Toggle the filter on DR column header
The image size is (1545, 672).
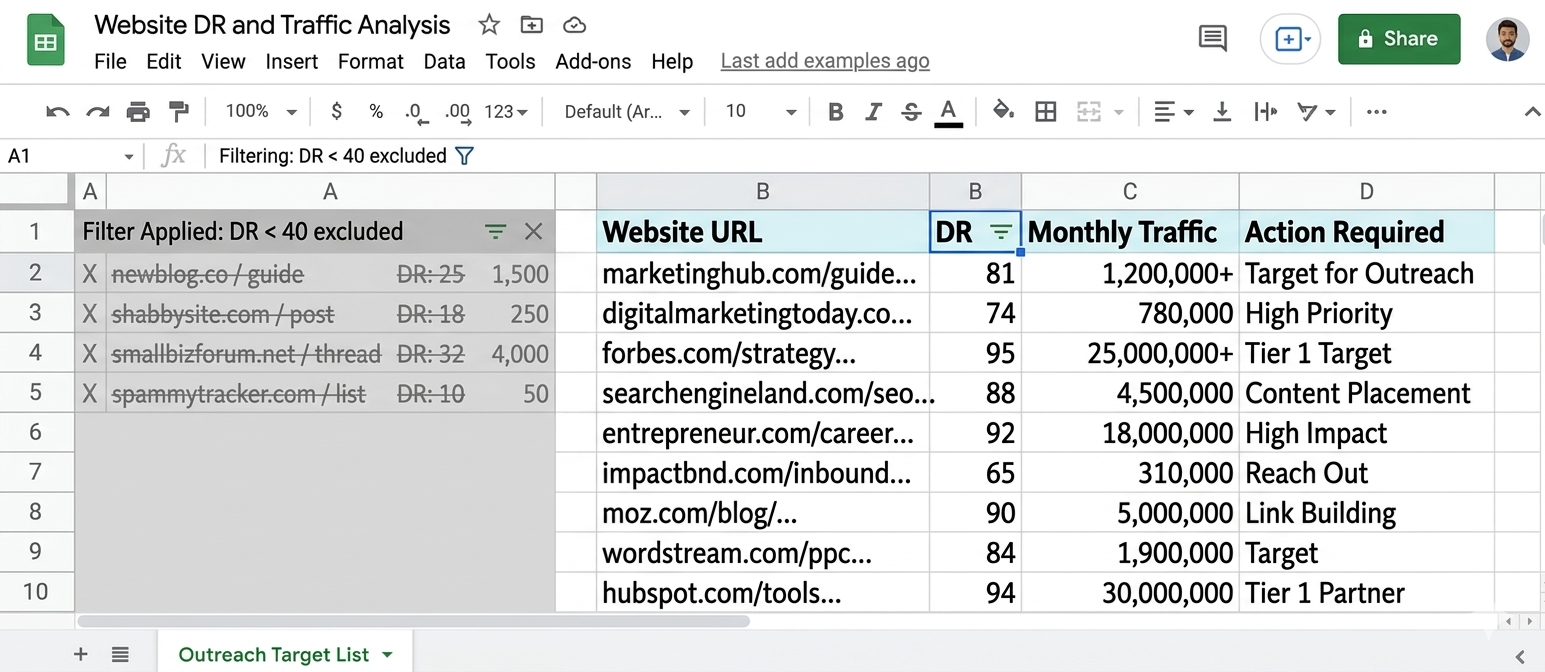tap(1002, 231)
